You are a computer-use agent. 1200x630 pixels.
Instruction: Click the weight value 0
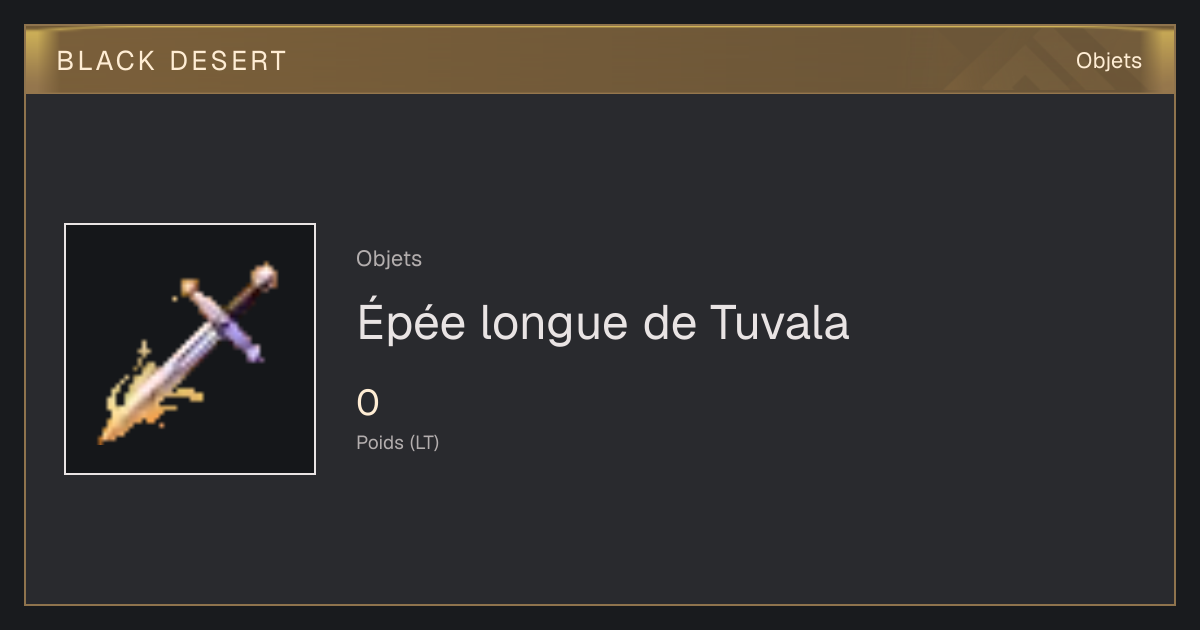[368, 403]
